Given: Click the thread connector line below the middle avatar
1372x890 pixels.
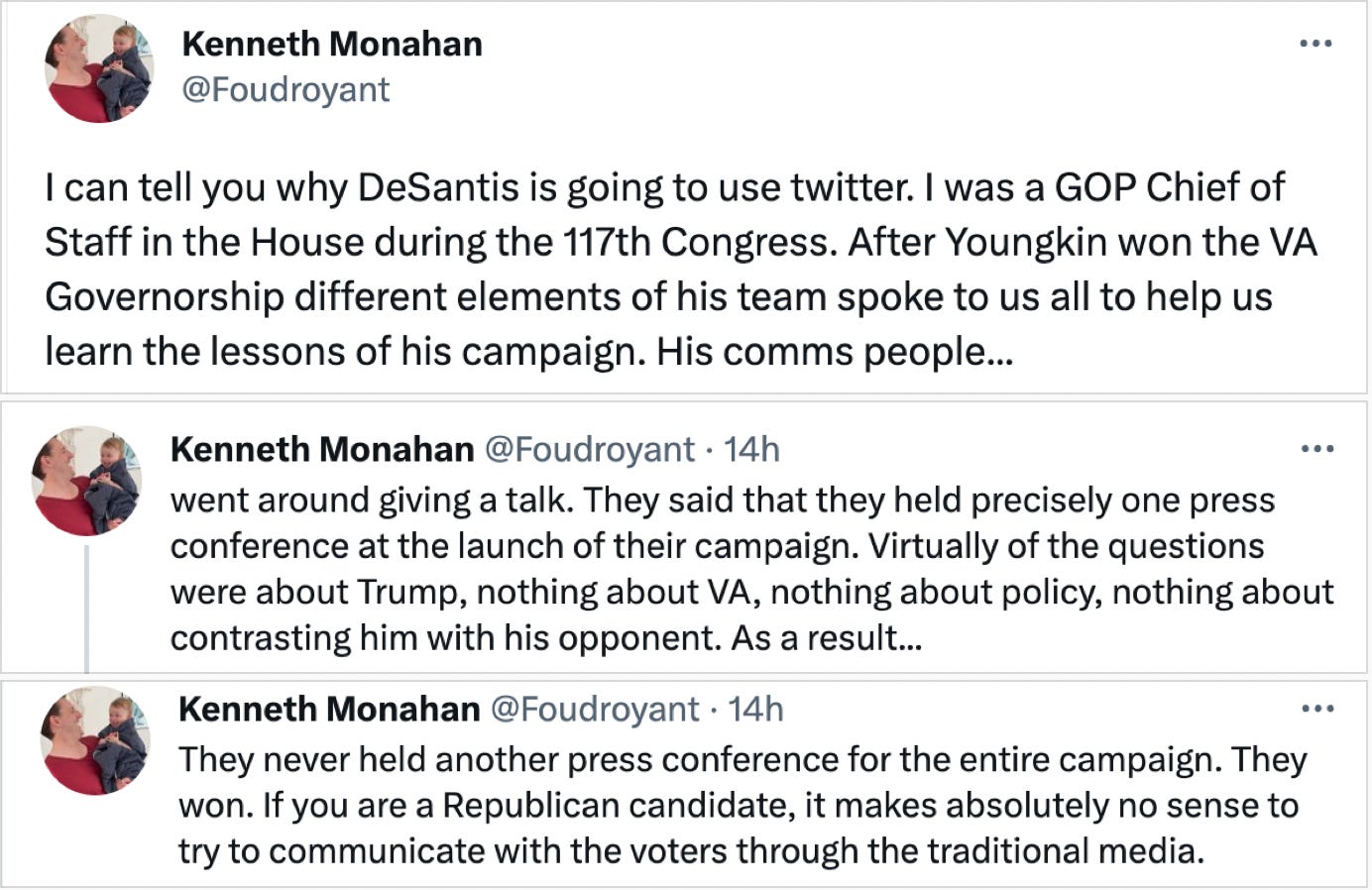Looking at the screenshot, I should pyautogui.click(x=87, y=608).
